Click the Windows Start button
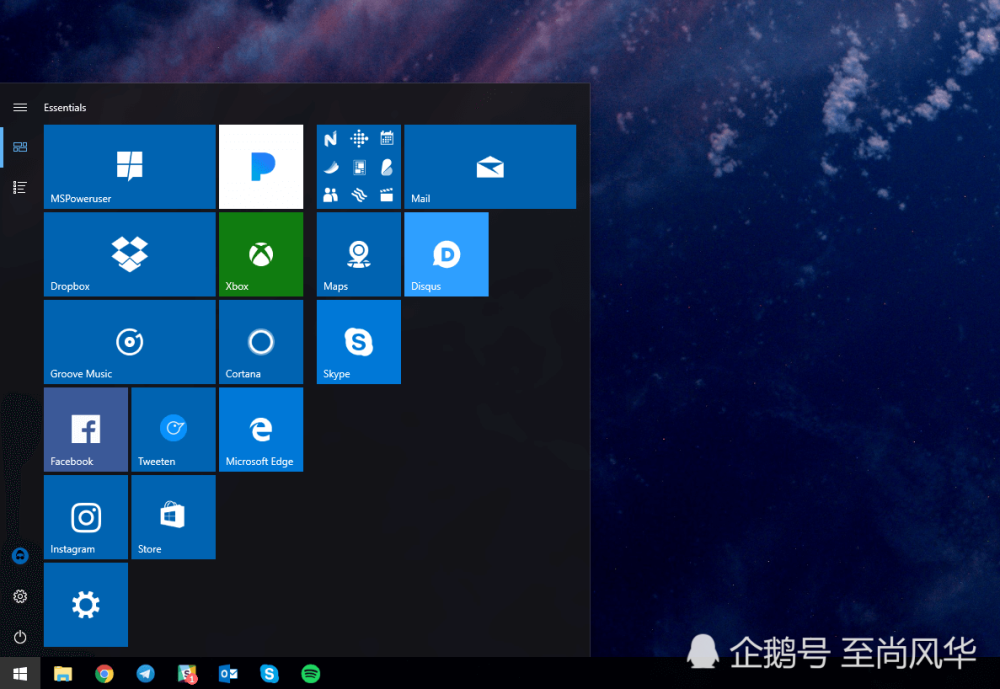Viewport: 1000px width, 689px height. click(20, 673)
